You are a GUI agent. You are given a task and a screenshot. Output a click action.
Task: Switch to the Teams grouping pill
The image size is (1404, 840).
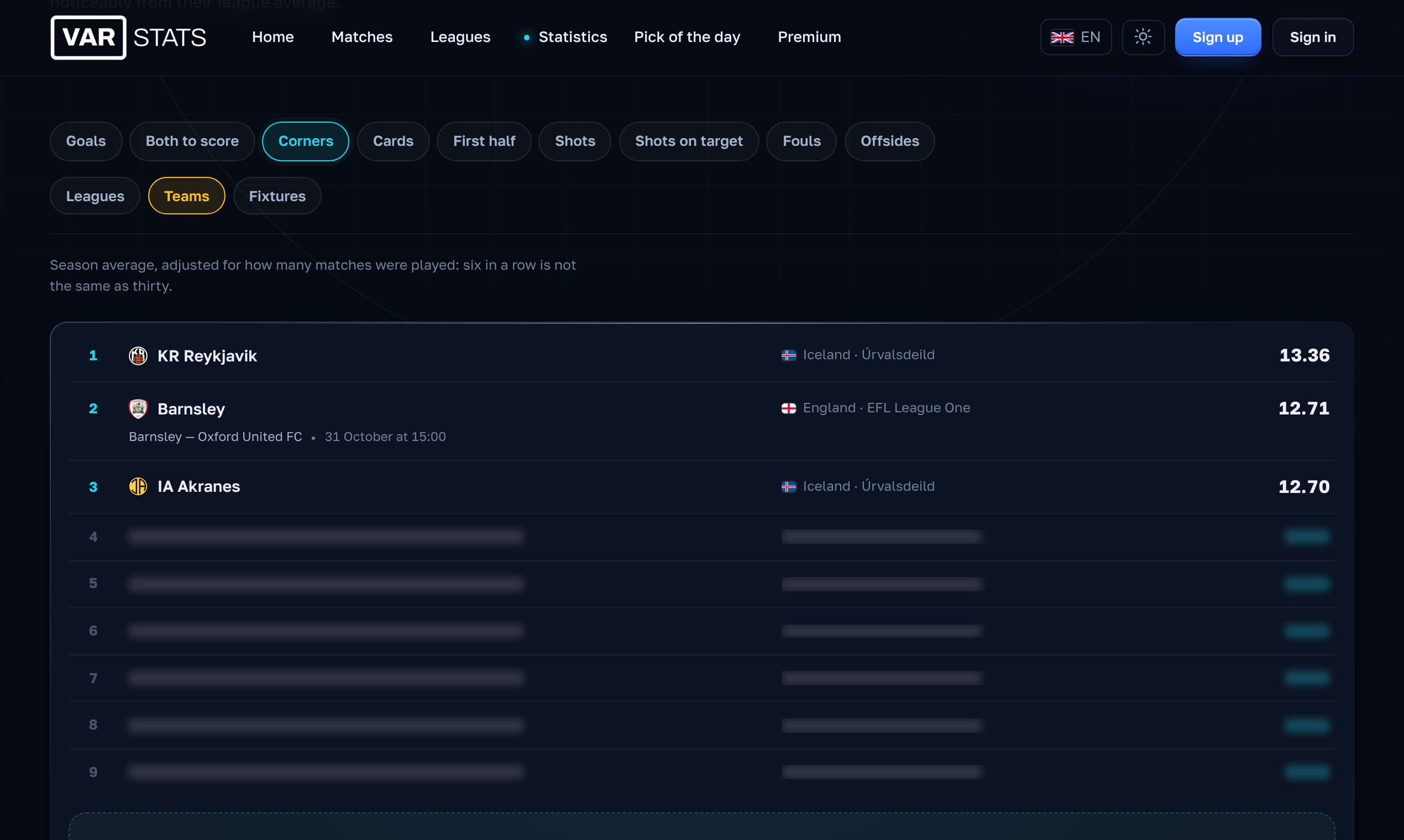[186, 196]
